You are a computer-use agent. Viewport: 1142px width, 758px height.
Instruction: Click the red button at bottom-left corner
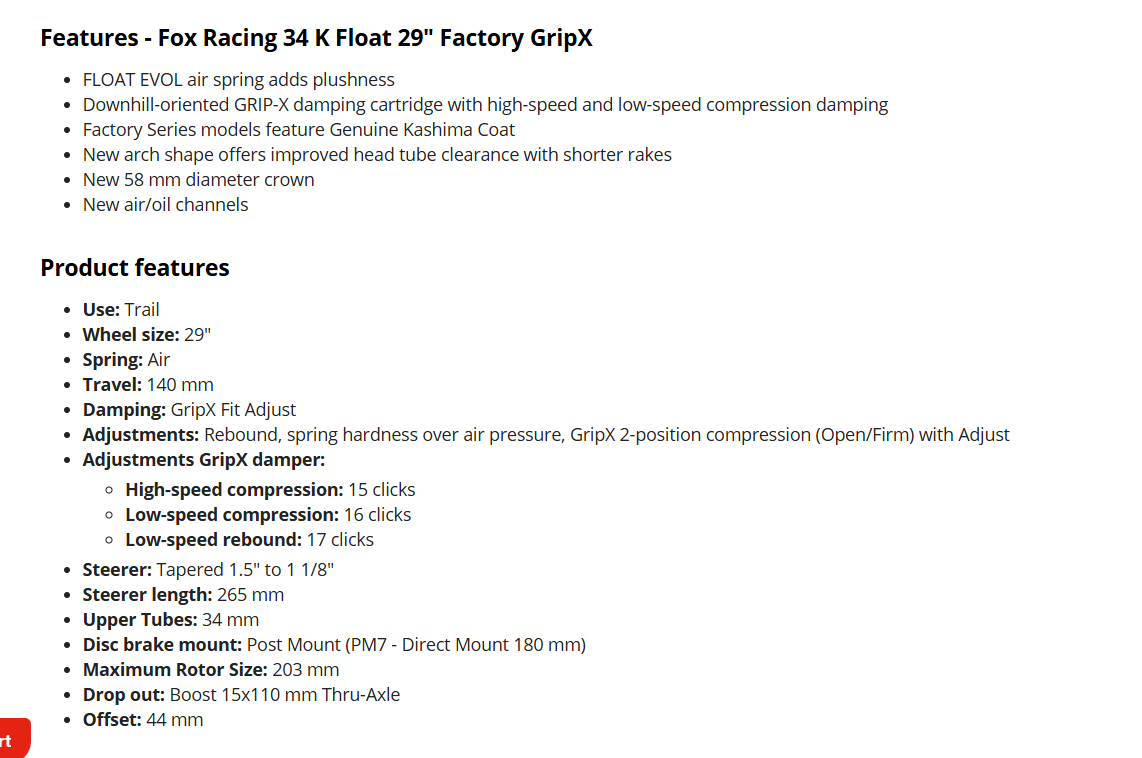13,738
